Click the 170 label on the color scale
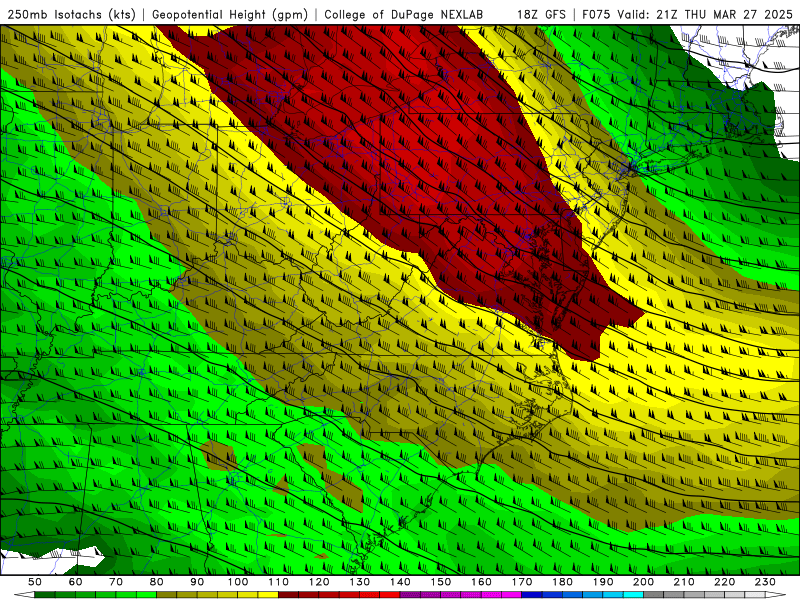800x600 pixels. pyautogui.click(x=522, y=582)
